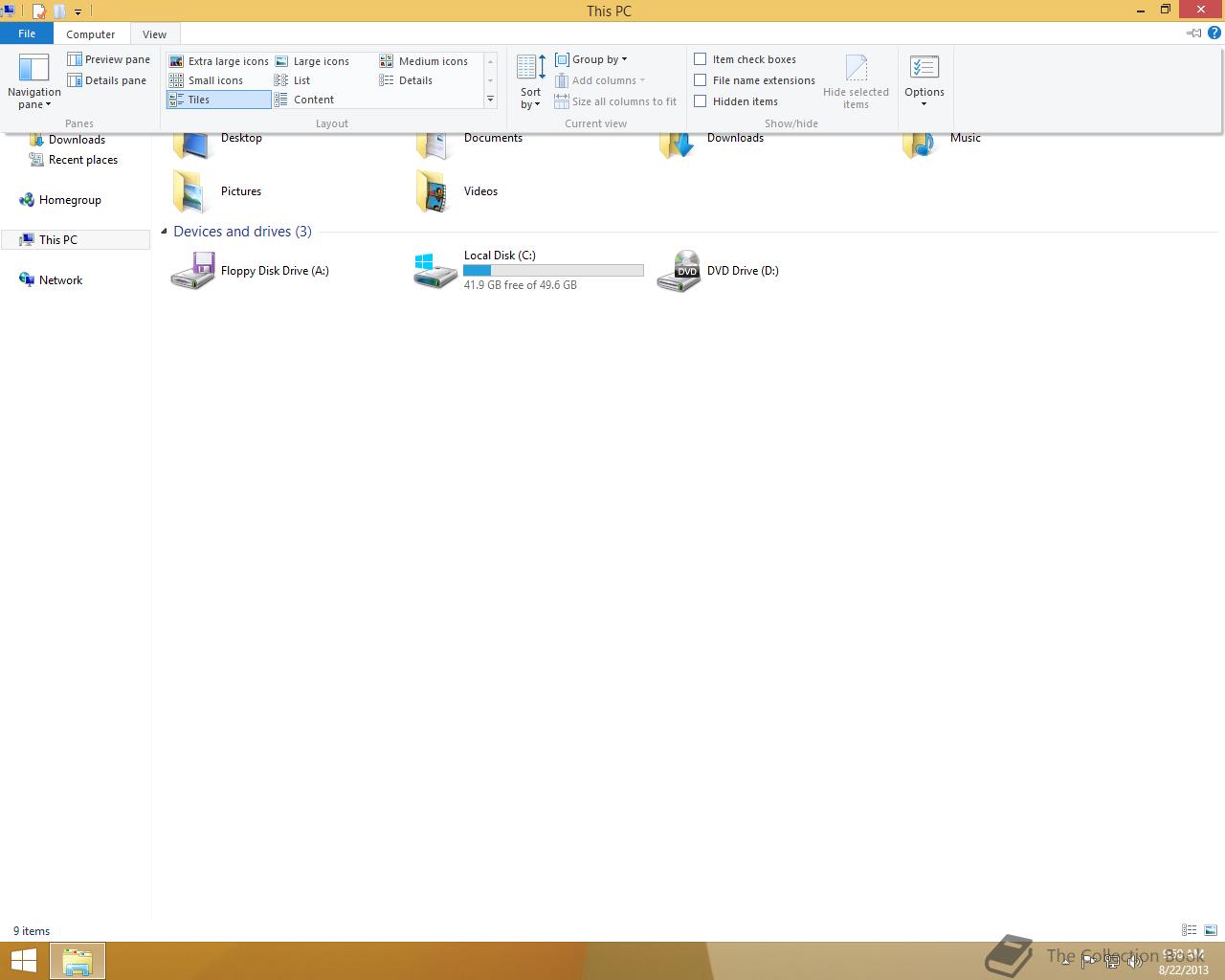Select Homegroup in navigation pane

60,200
